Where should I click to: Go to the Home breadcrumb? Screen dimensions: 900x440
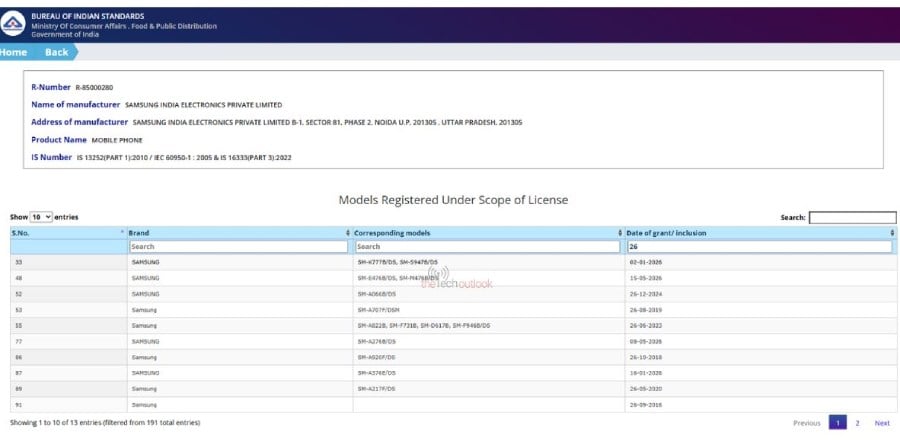coord(14,52)
